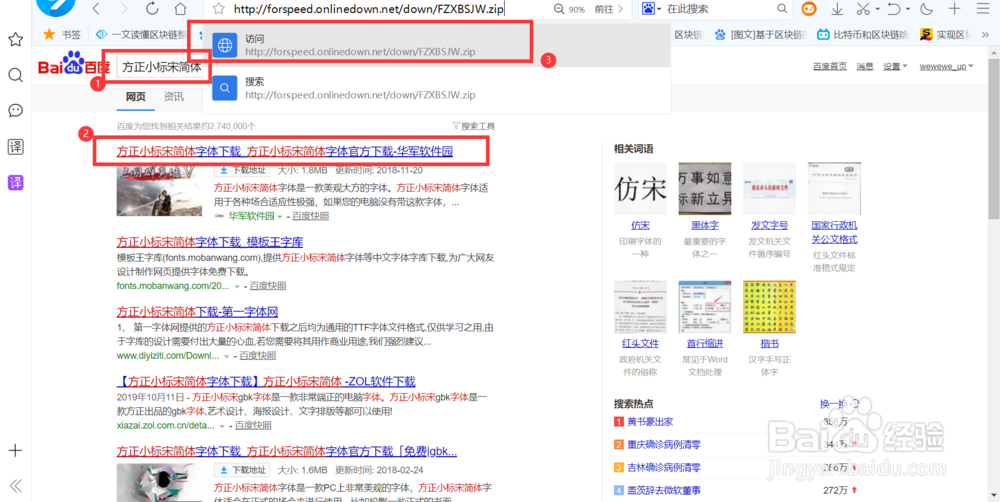
Task: Bookmark page with star in address bar
Action: click(219, 9)
